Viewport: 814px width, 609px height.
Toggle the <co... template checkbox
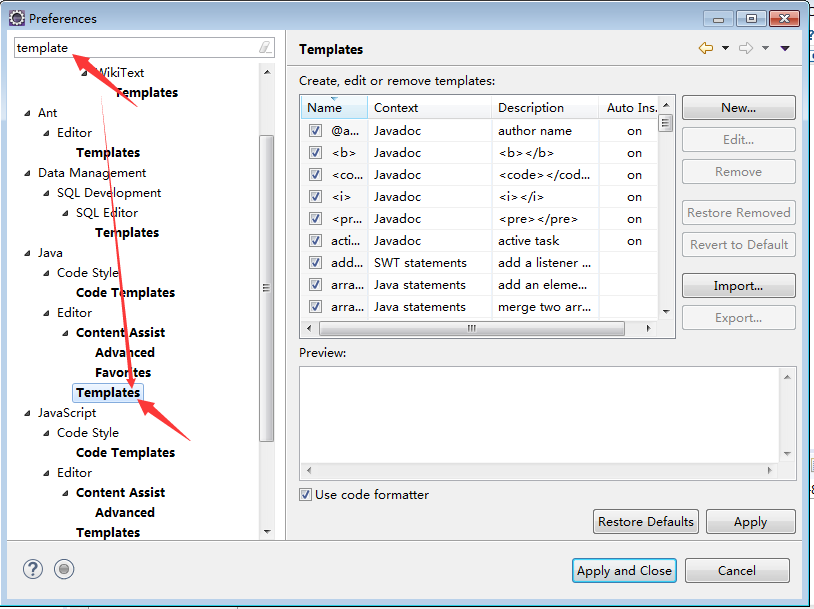click(315, 174)
